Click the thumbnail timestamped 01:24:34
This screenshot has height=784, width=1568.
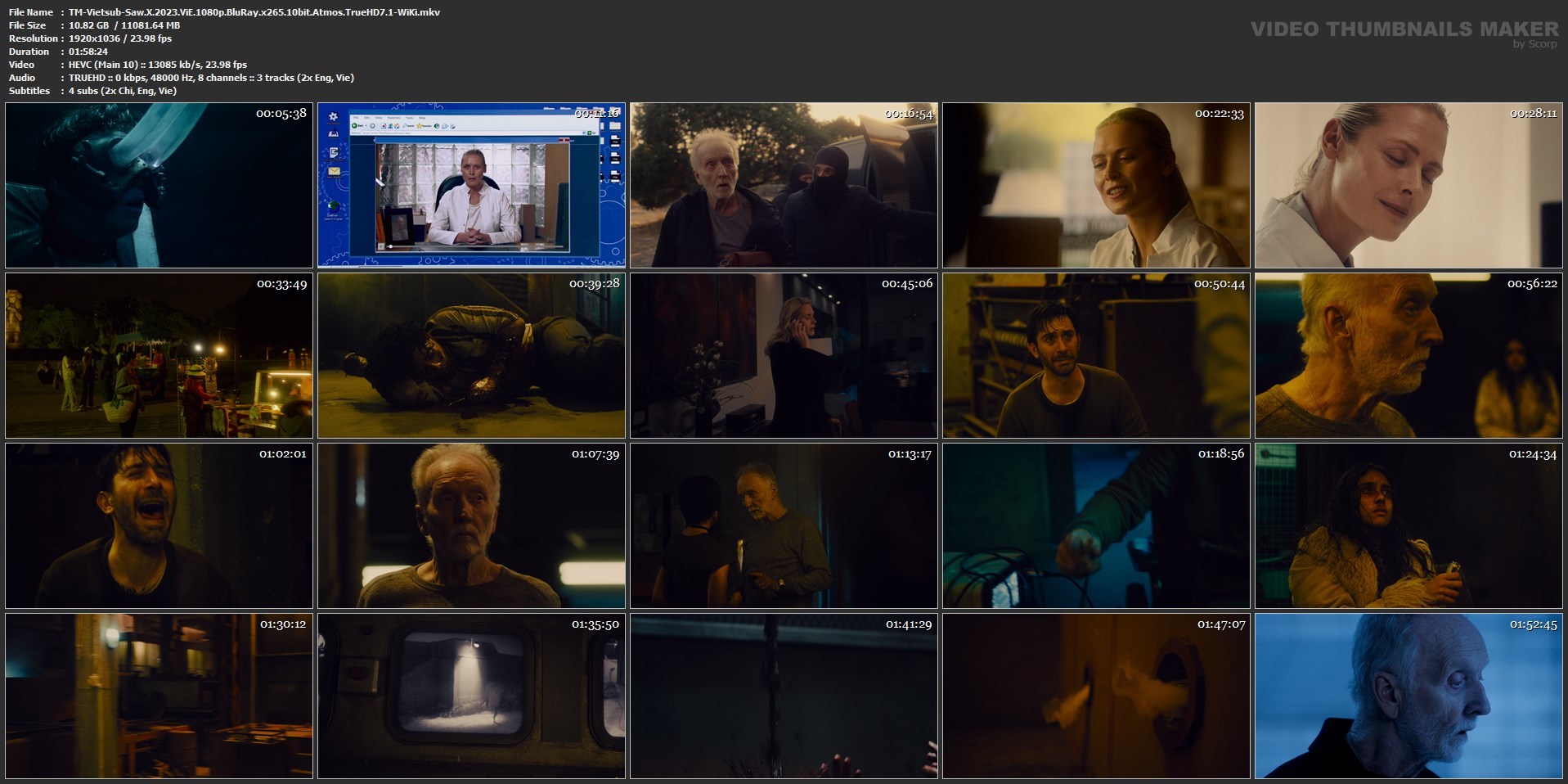[x=1409, y=525]
